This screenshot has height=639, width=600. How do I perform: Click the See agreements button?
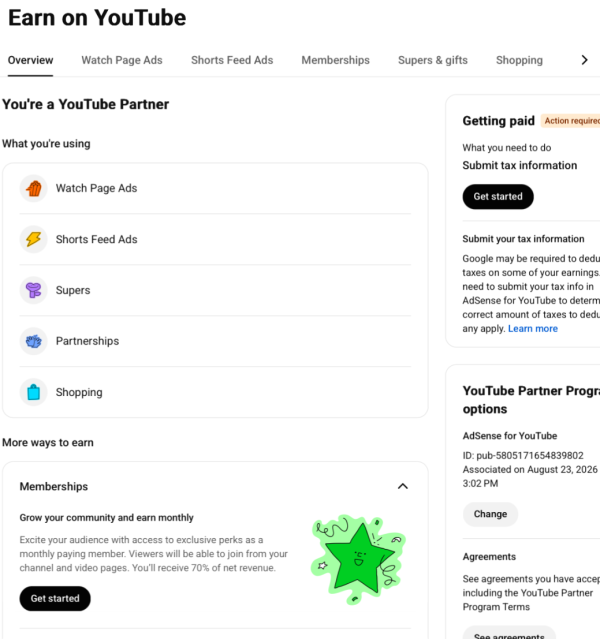click(x=509, y=634)
